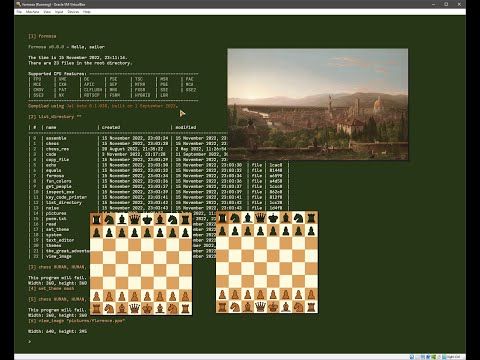Pick the h8 black rook on the left board
The height and width of the screenshot is (360, 480).
185,219
